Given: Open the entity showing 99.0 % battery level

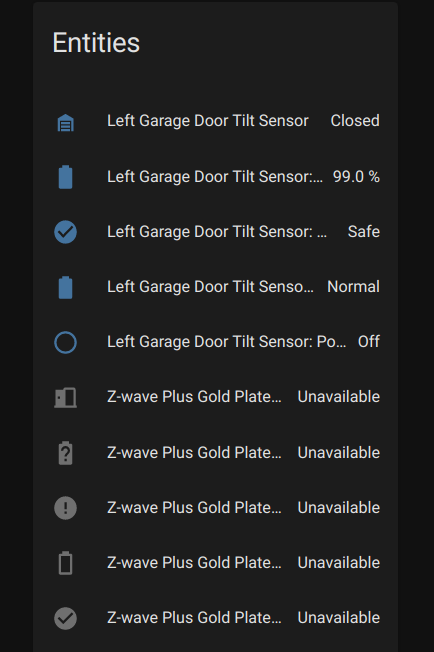Looking at the screenshot, I should 215,177.
